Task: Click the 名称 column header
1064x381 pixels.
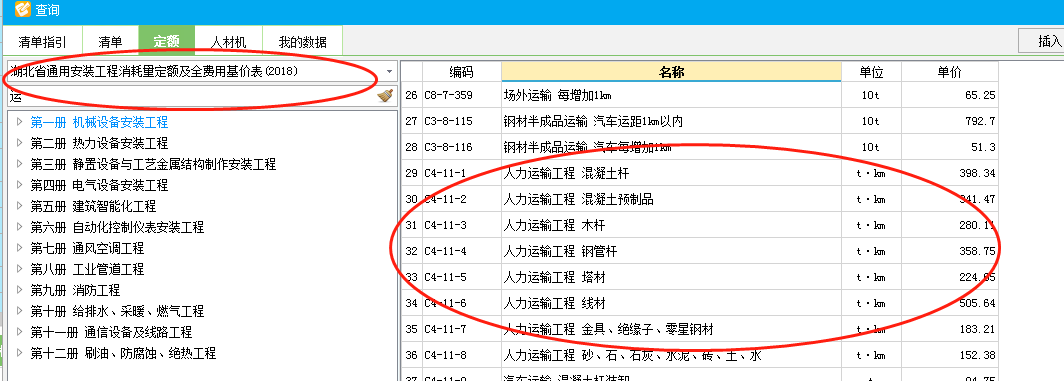Action: [671, 72]
